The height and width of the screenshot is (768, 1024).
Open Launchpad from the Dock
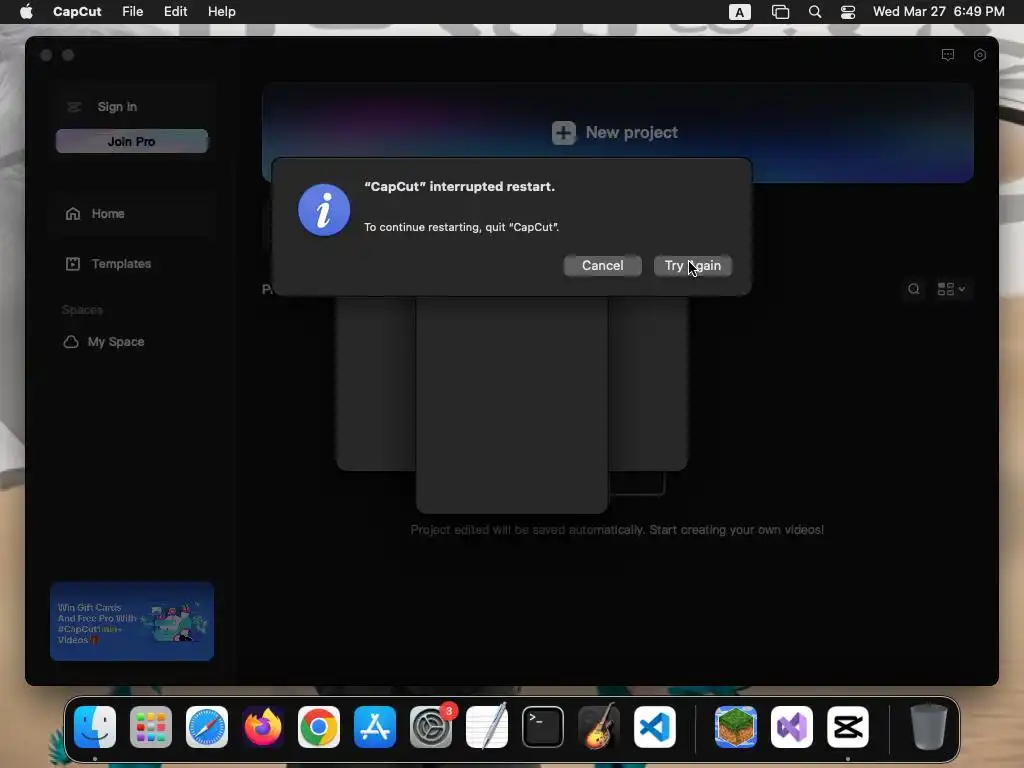(151, 727)
